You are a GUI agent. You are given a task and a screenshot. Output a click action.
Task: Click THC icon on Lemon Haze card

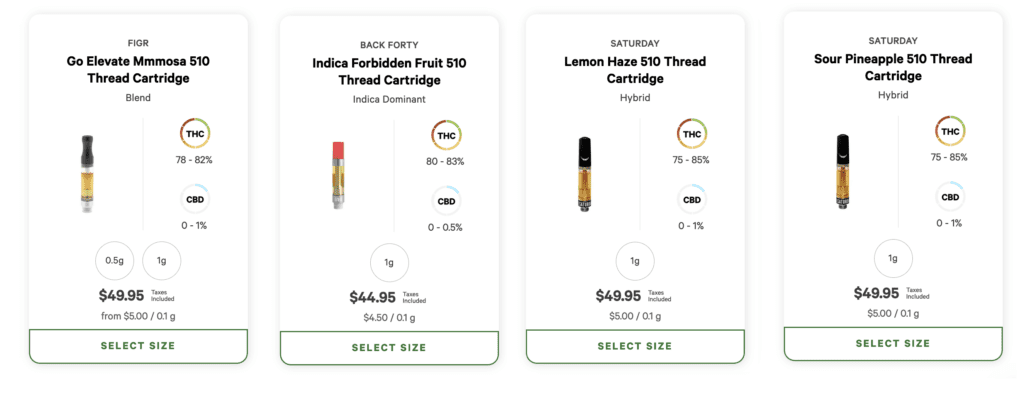[x=691, y=133]
